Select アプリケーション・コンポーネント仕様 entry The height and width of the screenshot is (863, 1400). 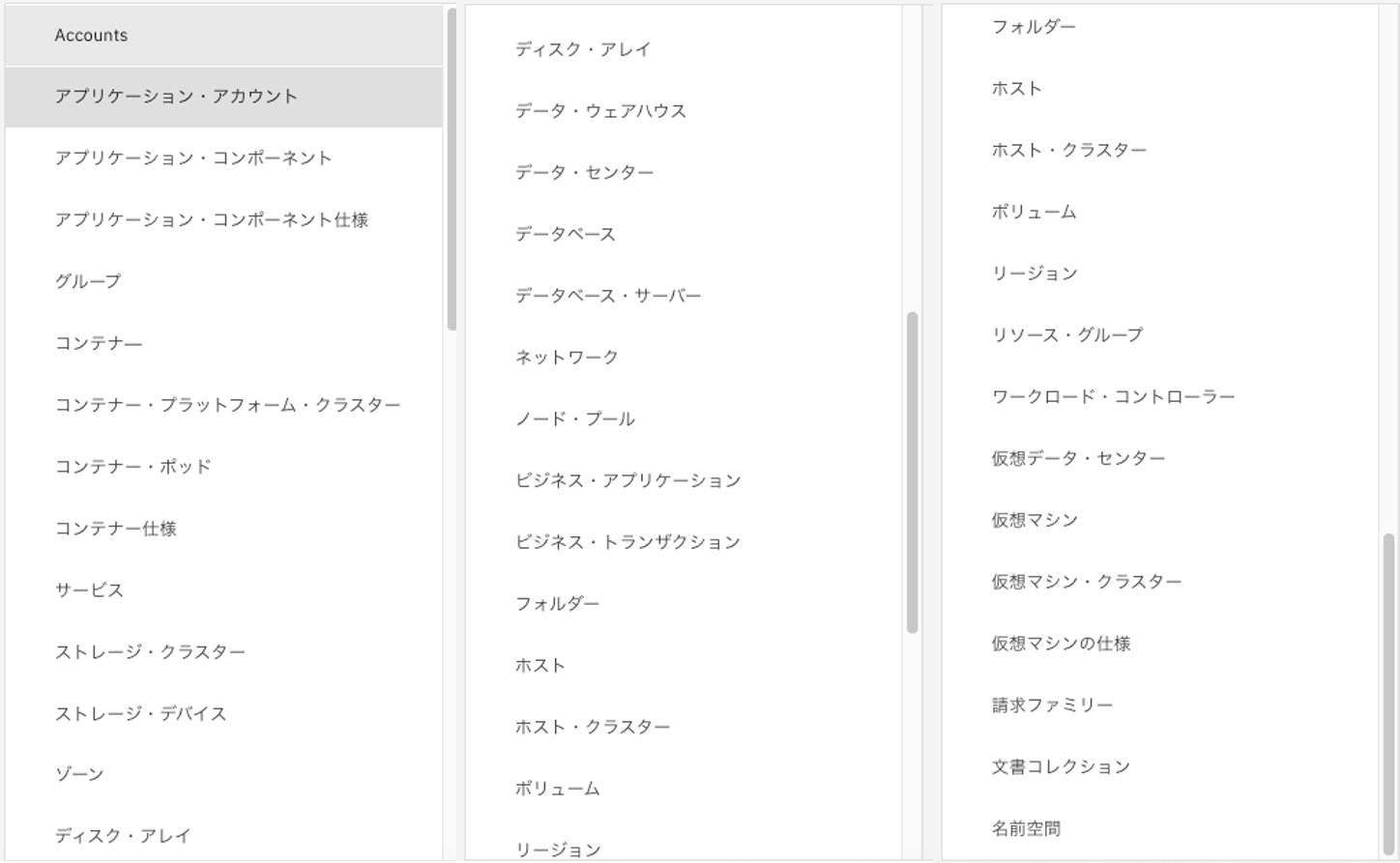211,220
